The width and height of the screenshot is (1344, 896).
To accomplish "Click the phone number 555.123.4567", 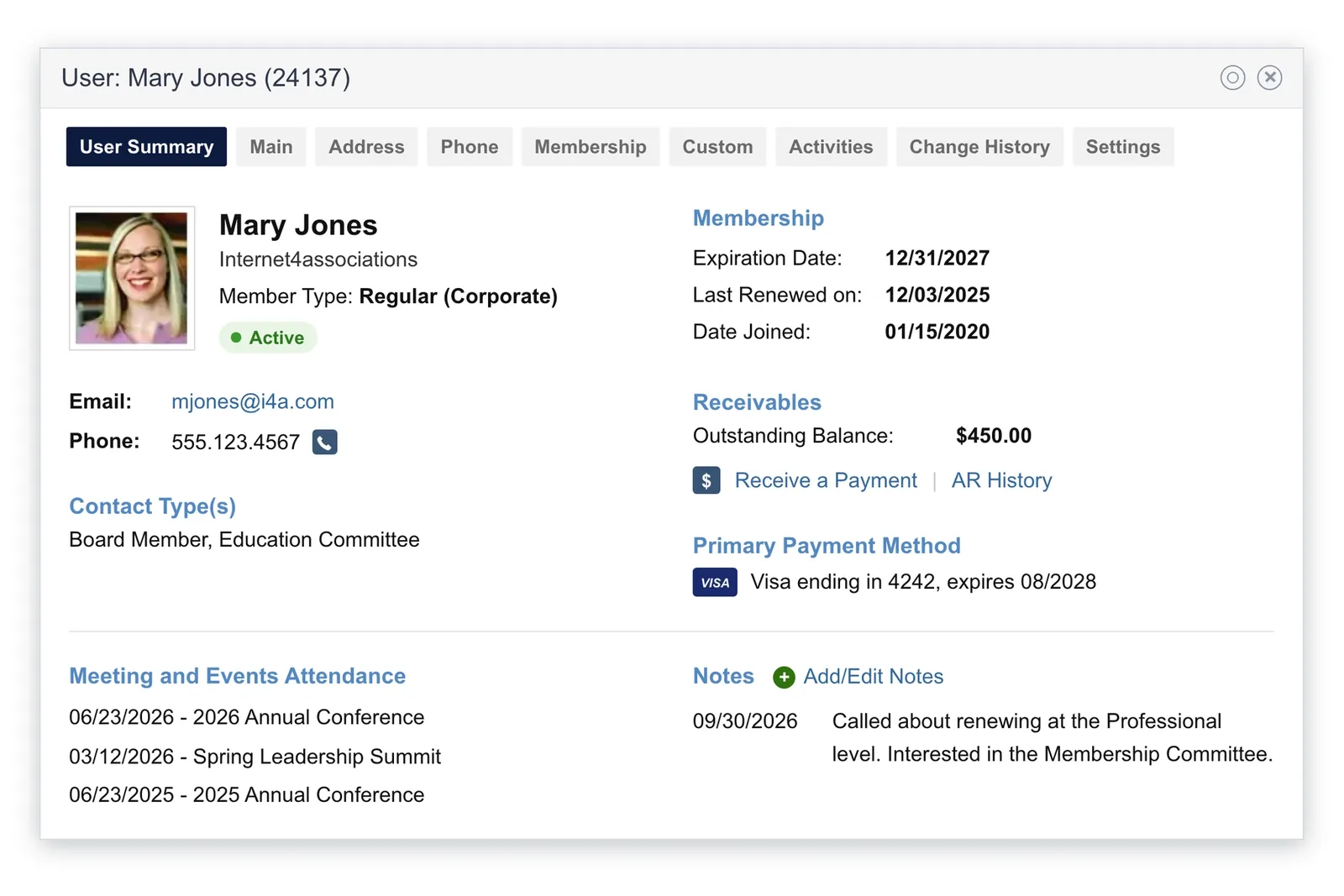I will click(x=236, y=443).
